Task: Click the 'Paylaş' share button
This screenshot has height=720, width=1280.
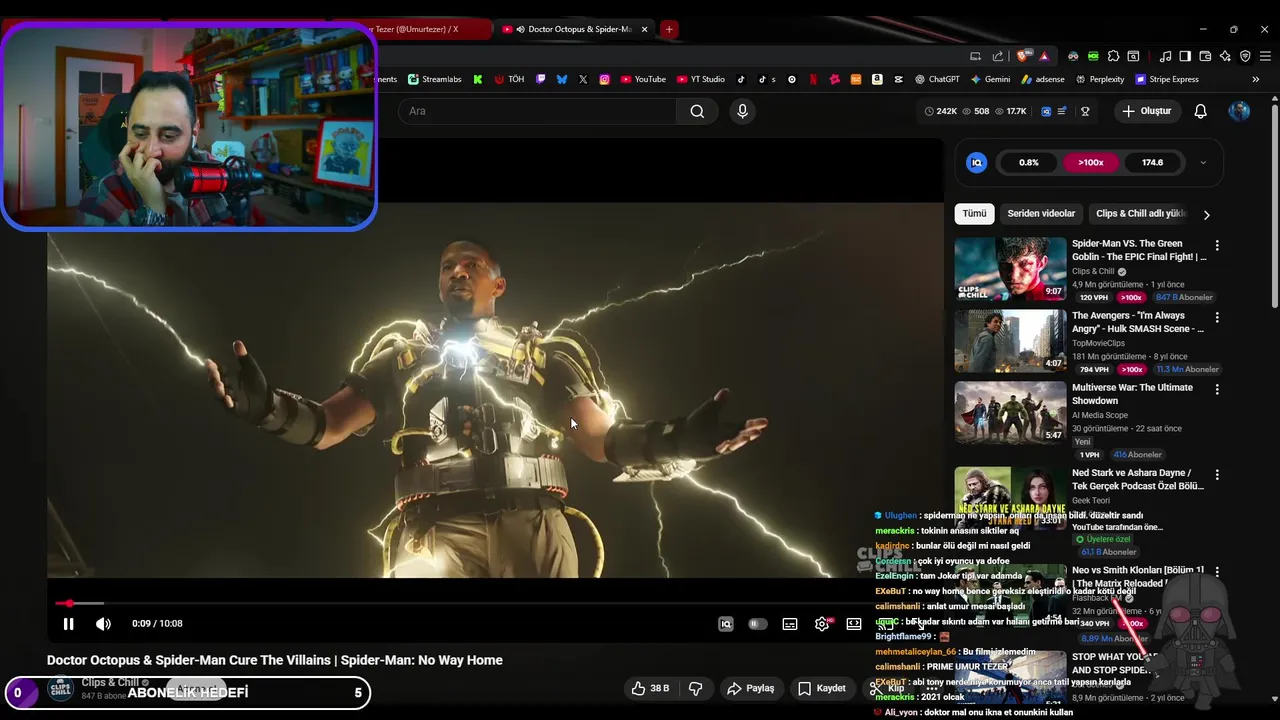Action: [x=750, y=688]
